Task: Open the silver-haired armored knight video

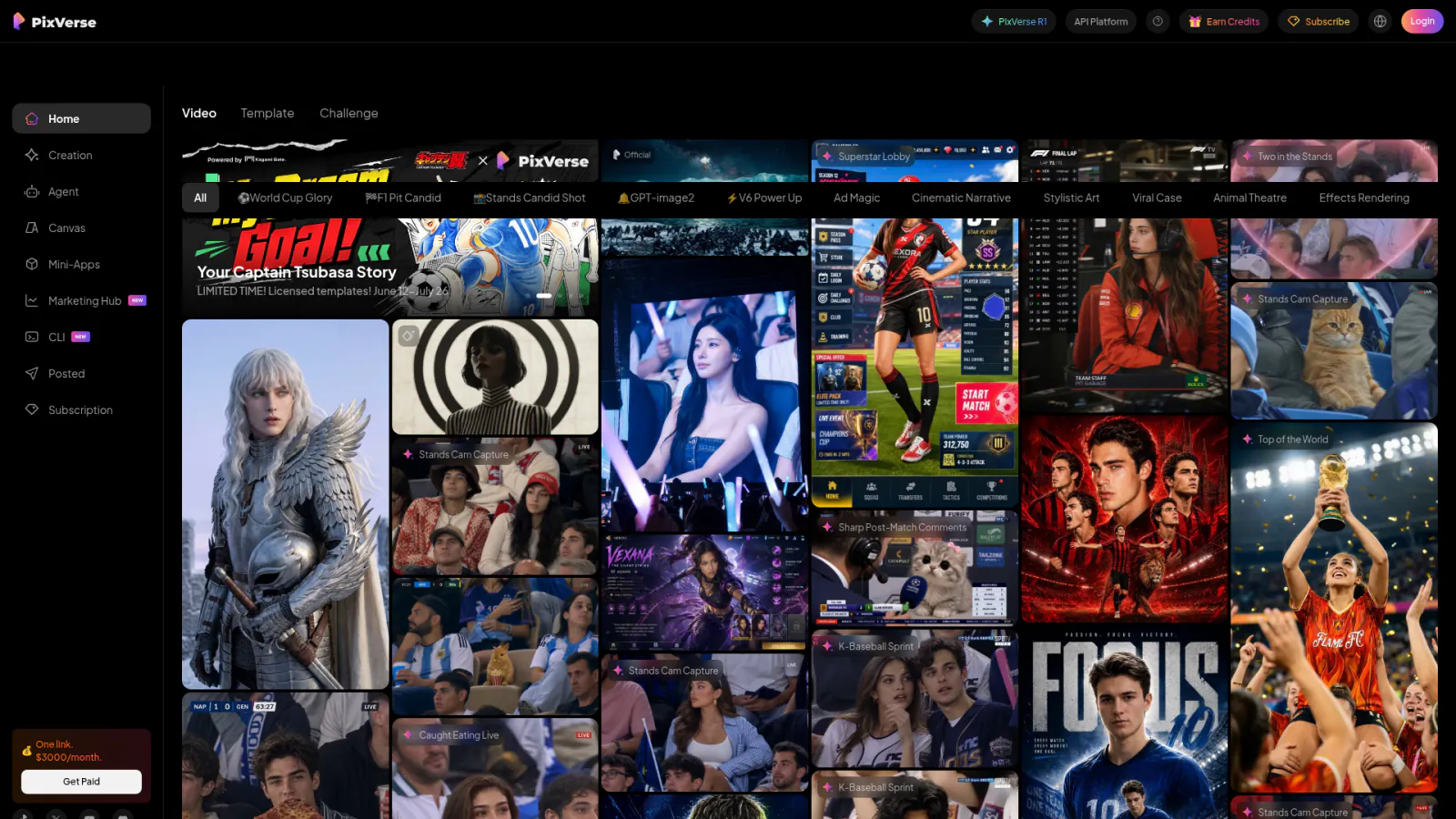Action: click(x=285, y=503)
